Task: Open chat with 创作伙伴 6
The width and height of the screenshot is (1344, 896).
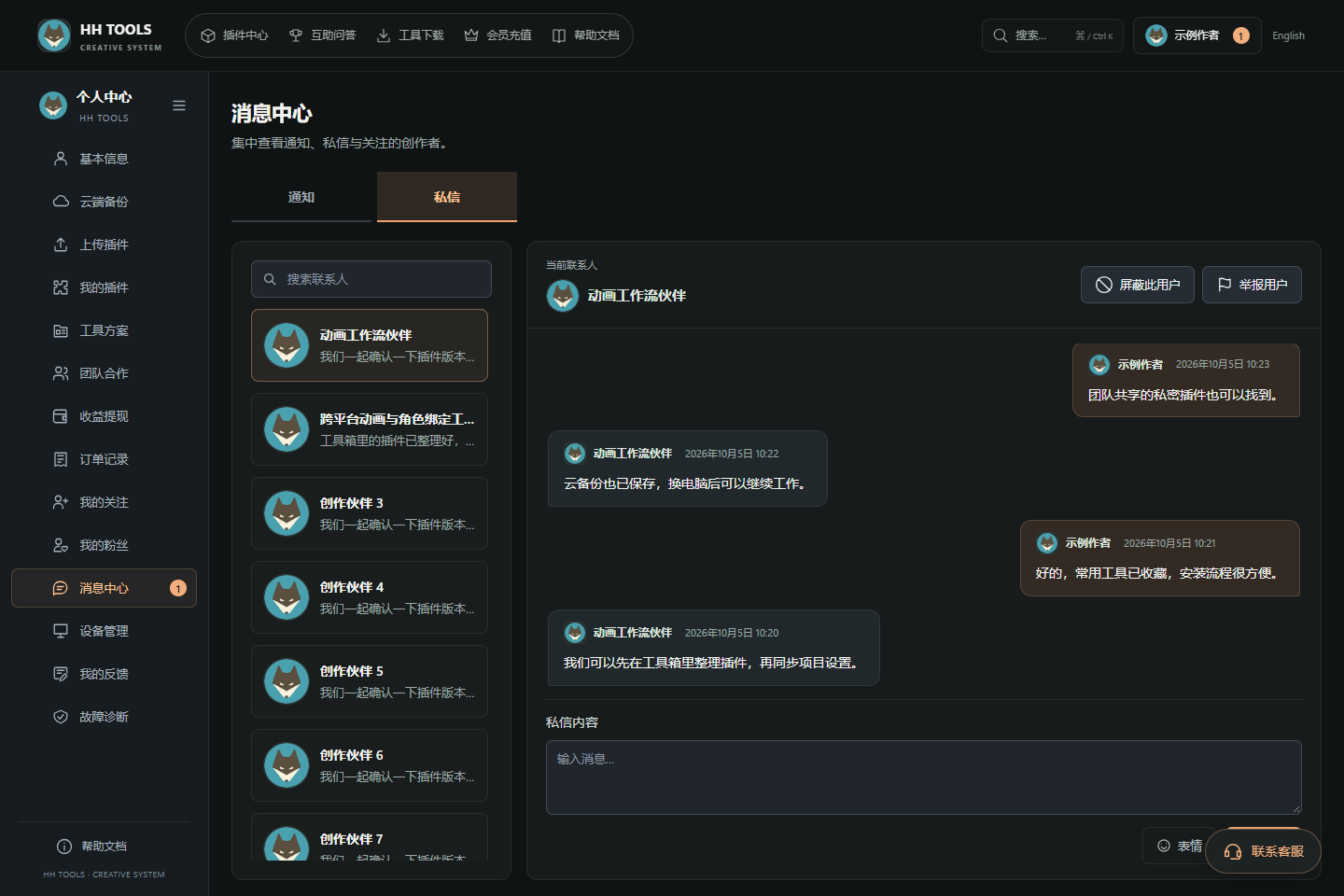Action: pos(370,765)
